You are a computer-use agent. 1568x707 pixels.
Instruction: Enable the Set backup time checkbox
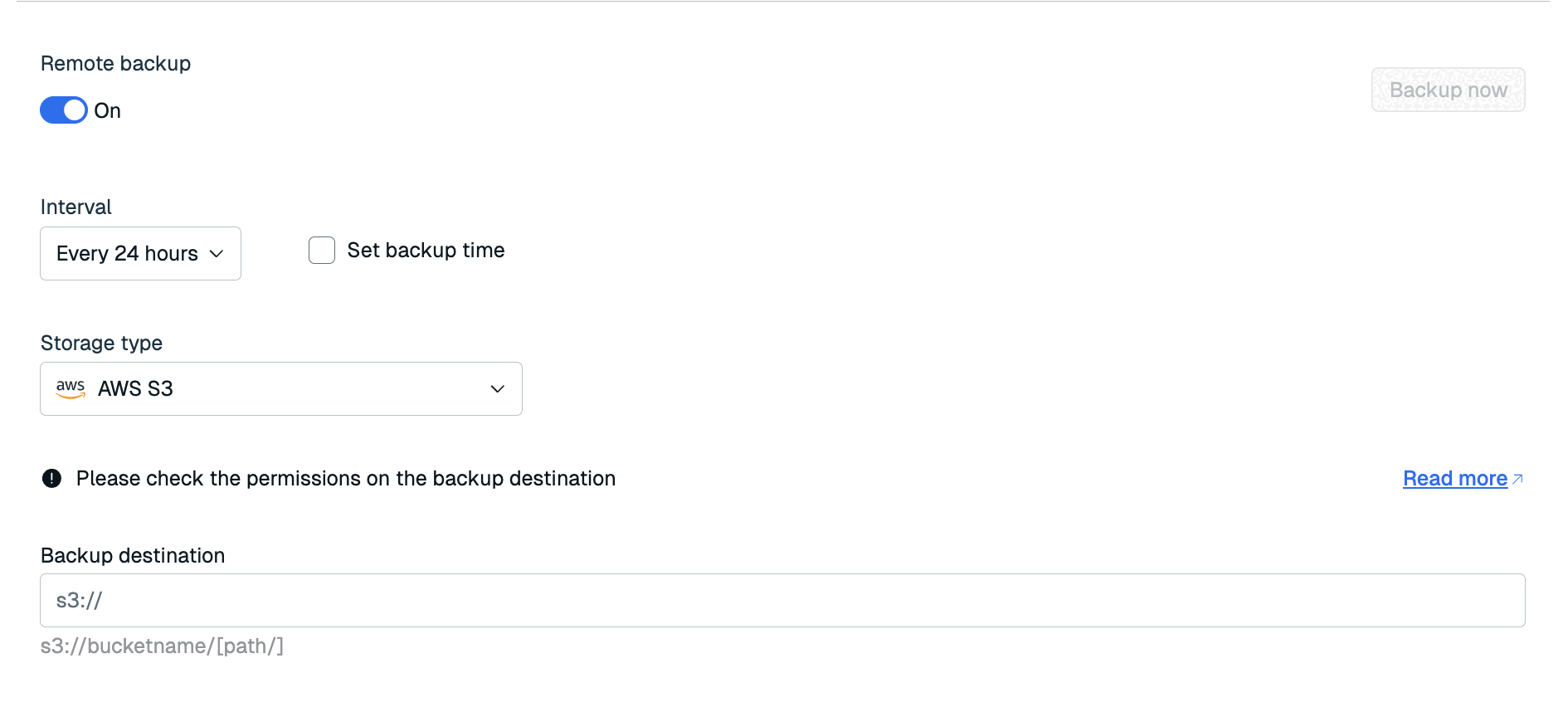pos(322,251)
